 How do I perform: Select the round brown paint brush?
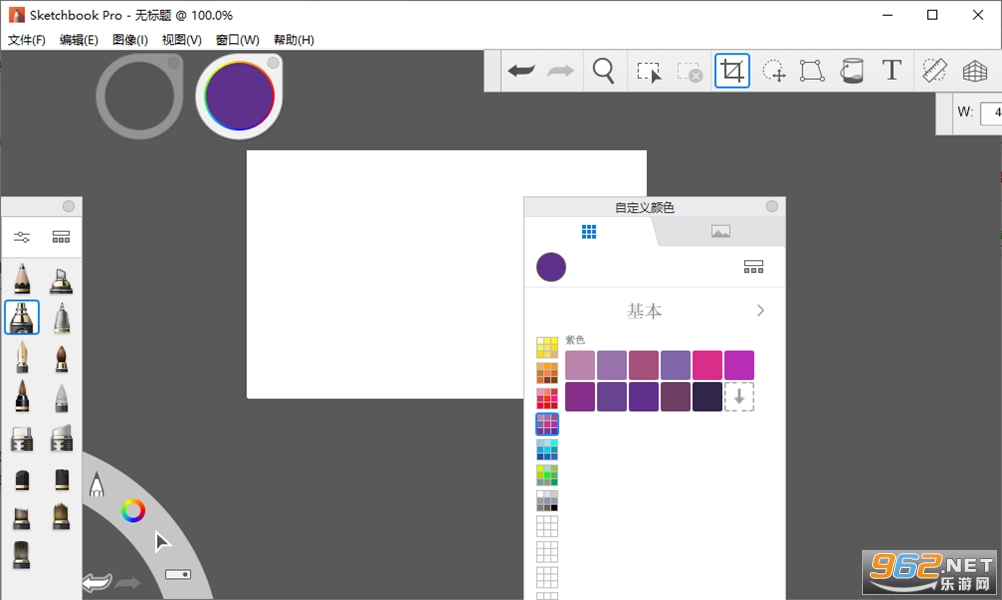tap(61, 358)
